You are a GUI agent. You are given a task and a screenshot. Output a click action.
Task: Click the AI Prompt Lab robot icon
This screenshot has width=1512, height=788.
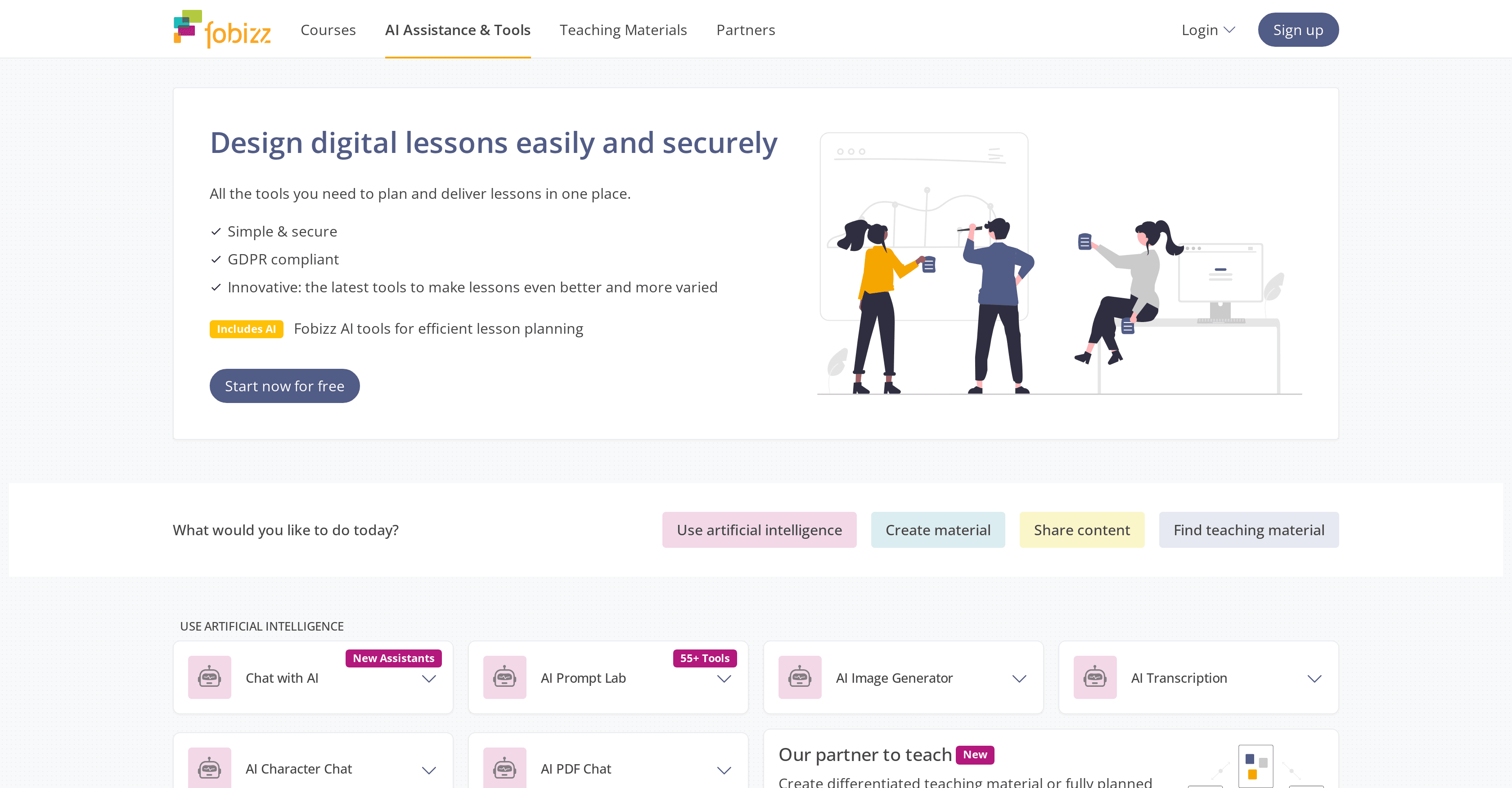click(x=504, y=677)
